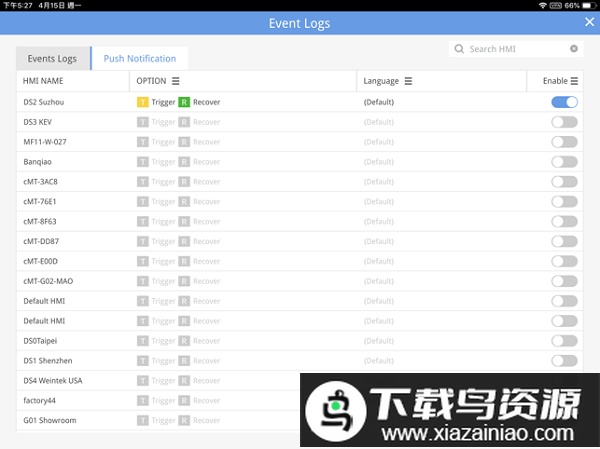Viewport: 600px width, 449px height.
Task: Toggle the DS0Taipei enable switch
Action: coord(564,341)
